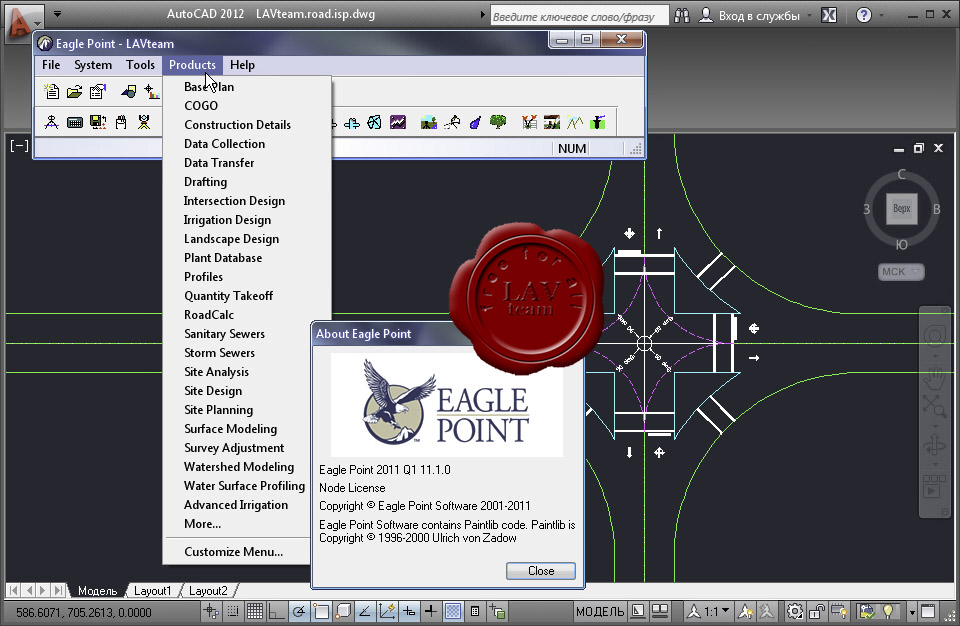Click the Ю compass direction on ViewCube
Image resolution: width=960 pixels, height=626 pixels.
901,245
